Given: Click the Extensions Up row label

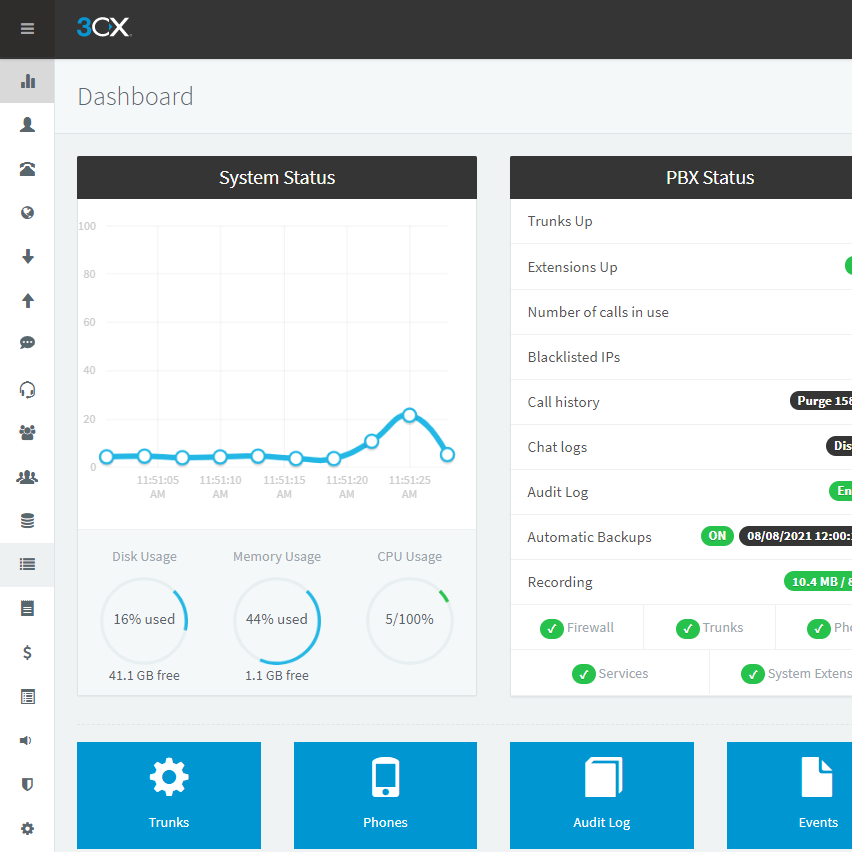Looking at the screenshot, I should (x=572, y=267).
